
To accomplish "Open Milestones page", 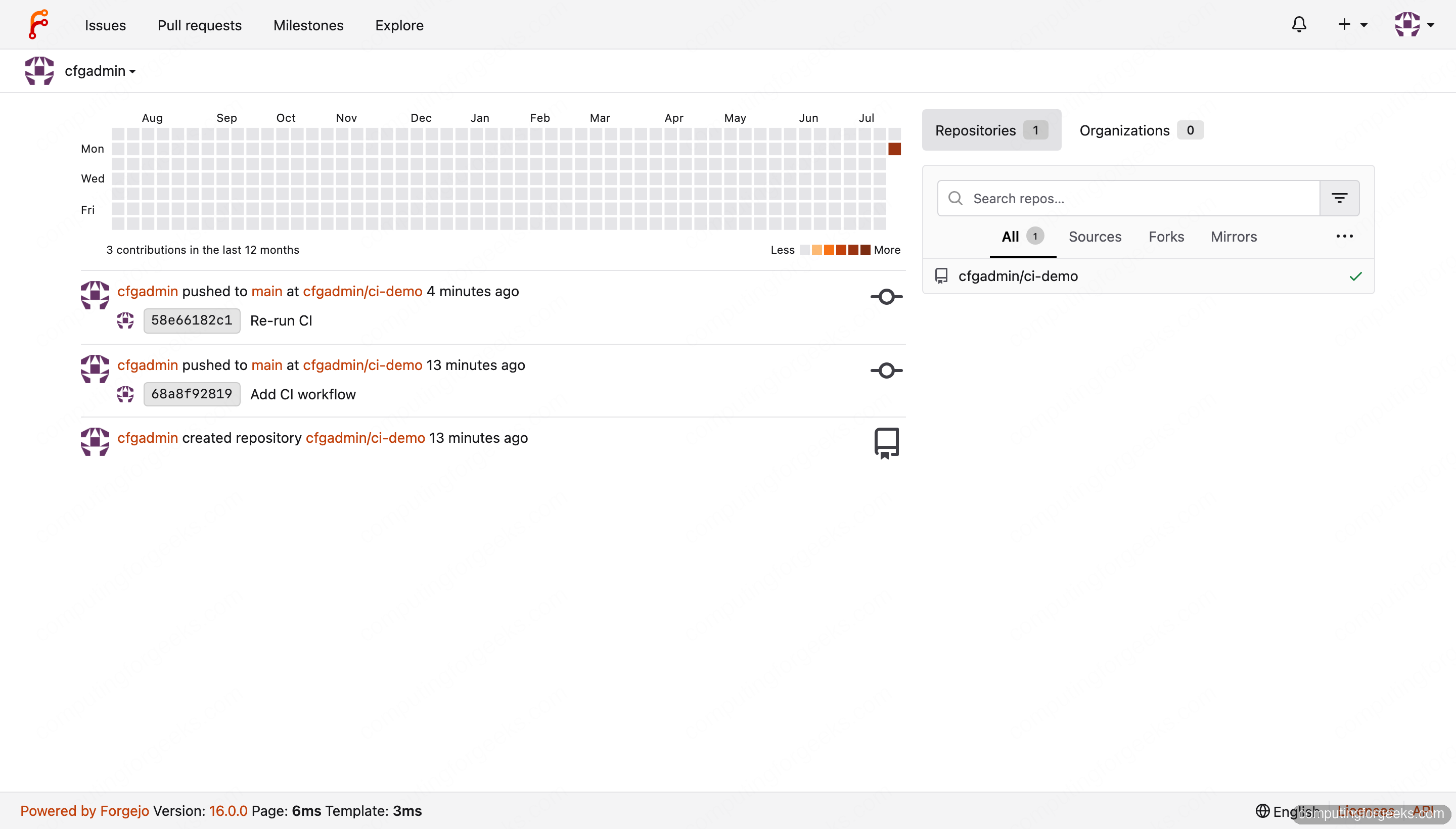I will point(308,25).
